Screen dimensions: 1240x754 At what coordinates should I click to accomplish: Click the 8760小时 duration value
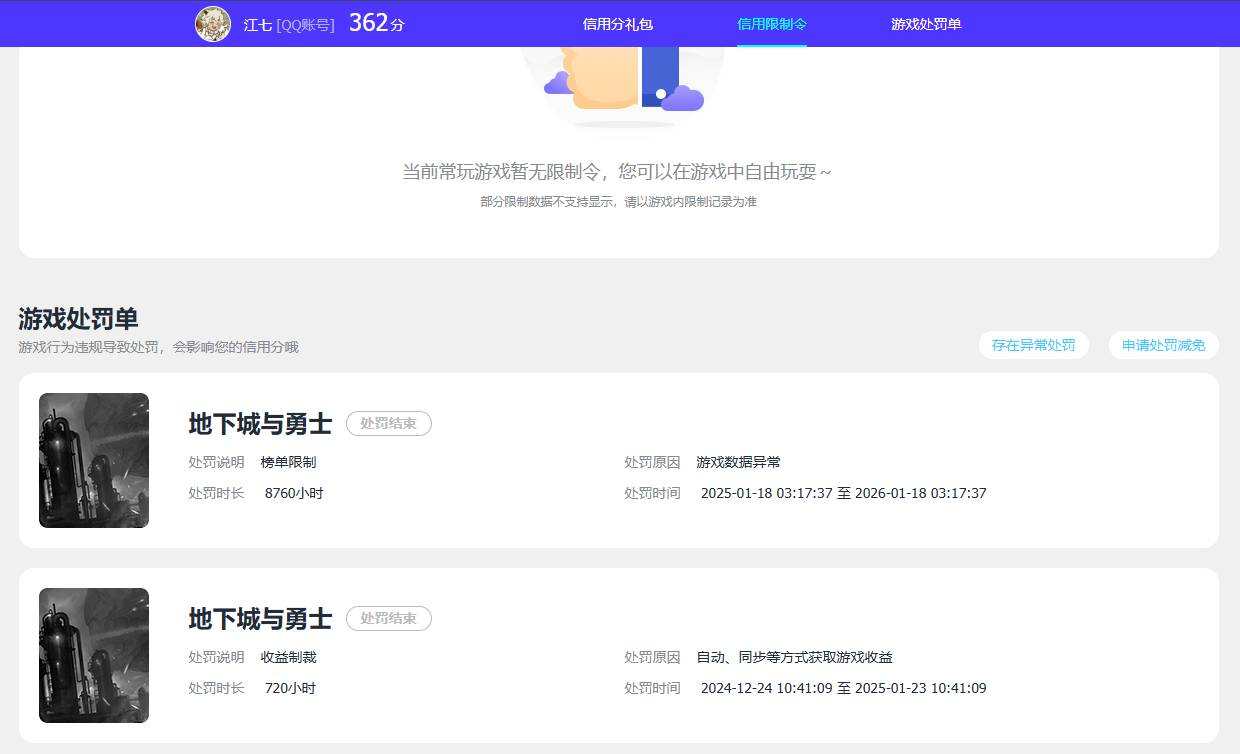[x=294, y=493]
